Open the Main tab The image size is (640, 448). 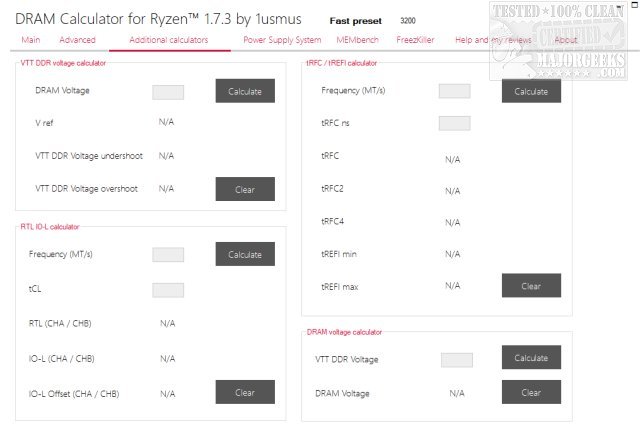pyautogui.click(x=30, y=40)
